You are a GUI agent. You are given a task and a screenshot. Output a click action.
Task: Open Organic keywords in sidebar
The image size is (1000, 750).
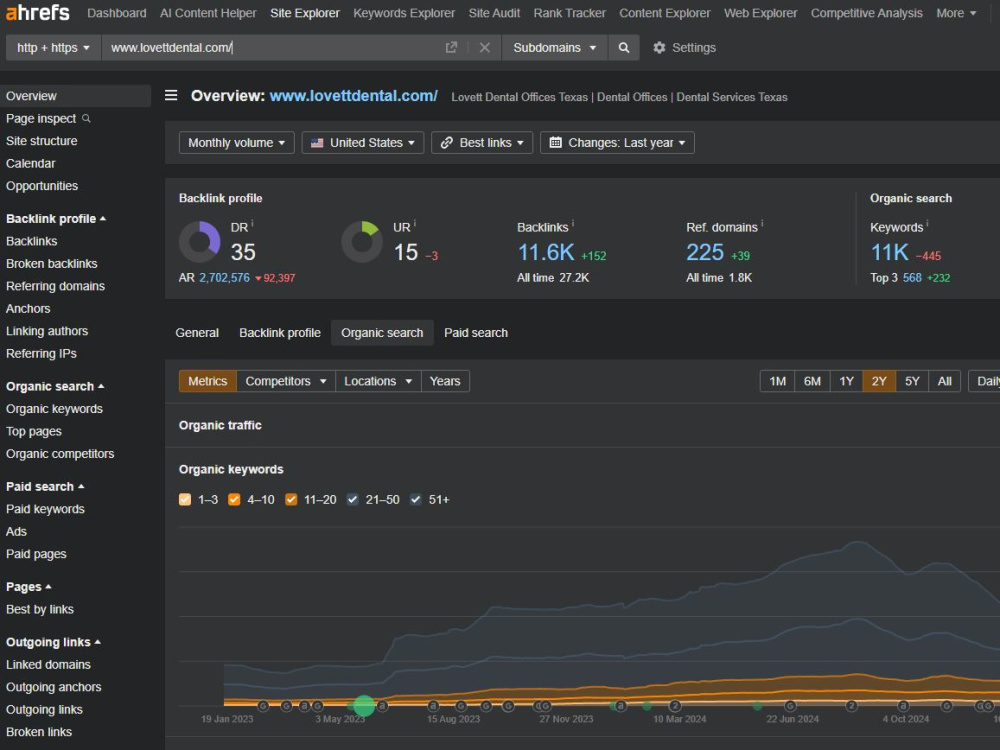click(54, 408)
